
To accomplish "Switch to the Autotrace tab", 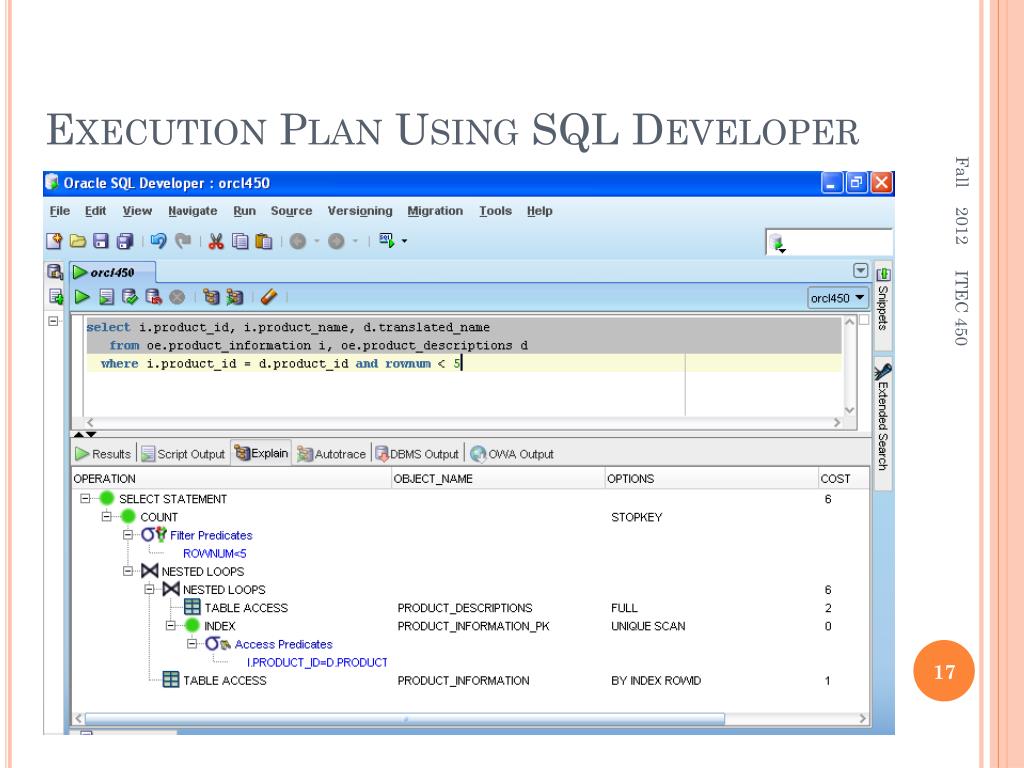I will click(x=332, y=454).
